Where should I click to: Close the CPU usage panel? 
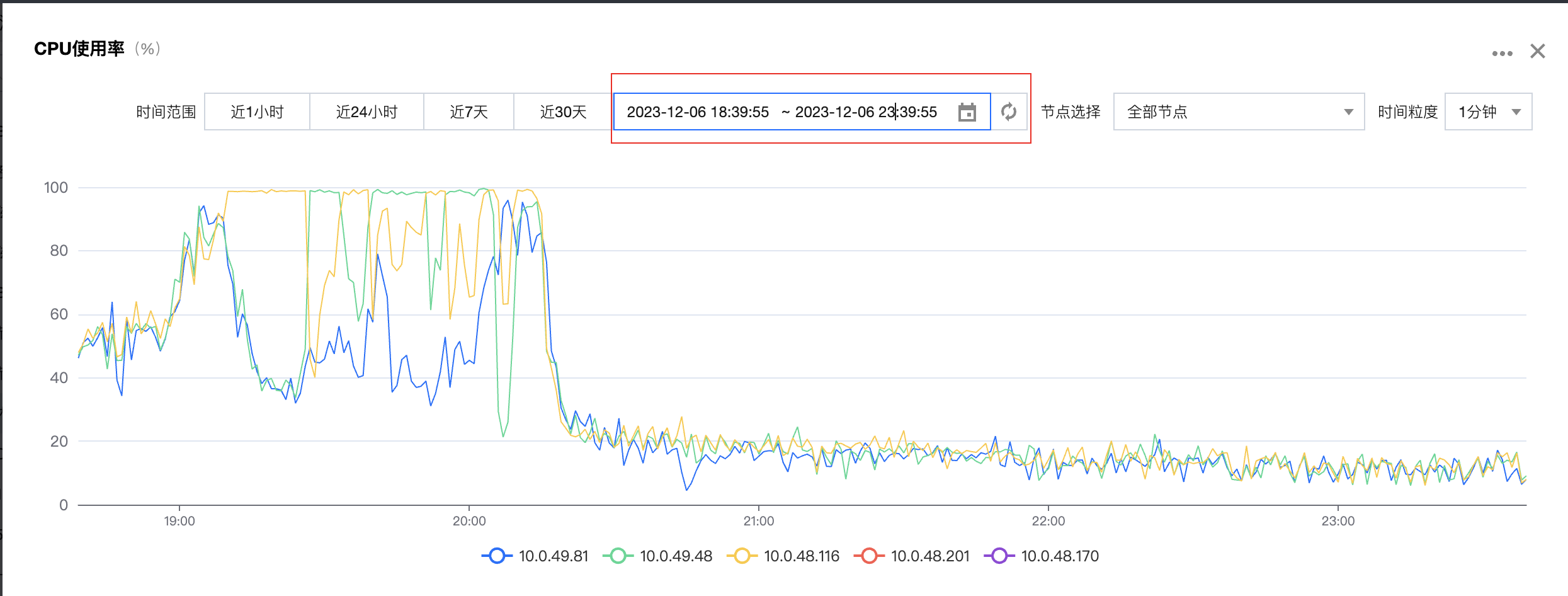tap(1538, 52)
